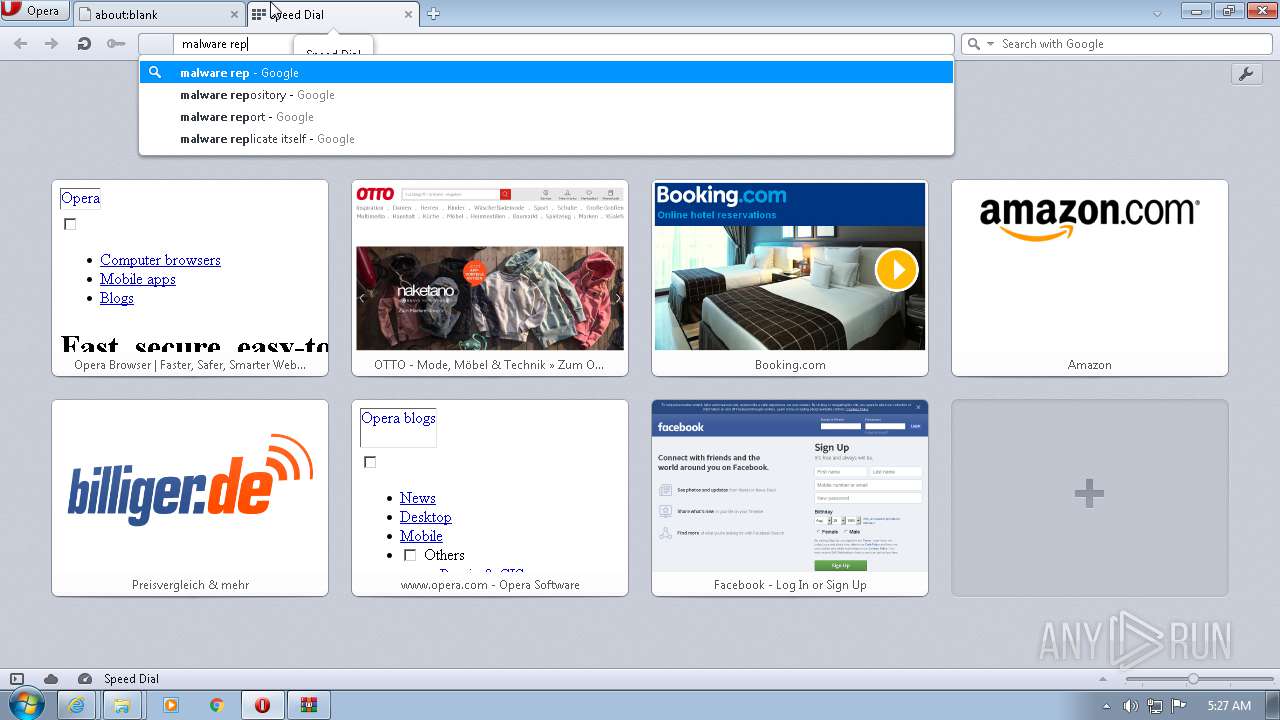Click the 'Opera blogs' heading link
Image resolution: width=1280 pixels, height=720 pixels.
click(x=398, y=418)
